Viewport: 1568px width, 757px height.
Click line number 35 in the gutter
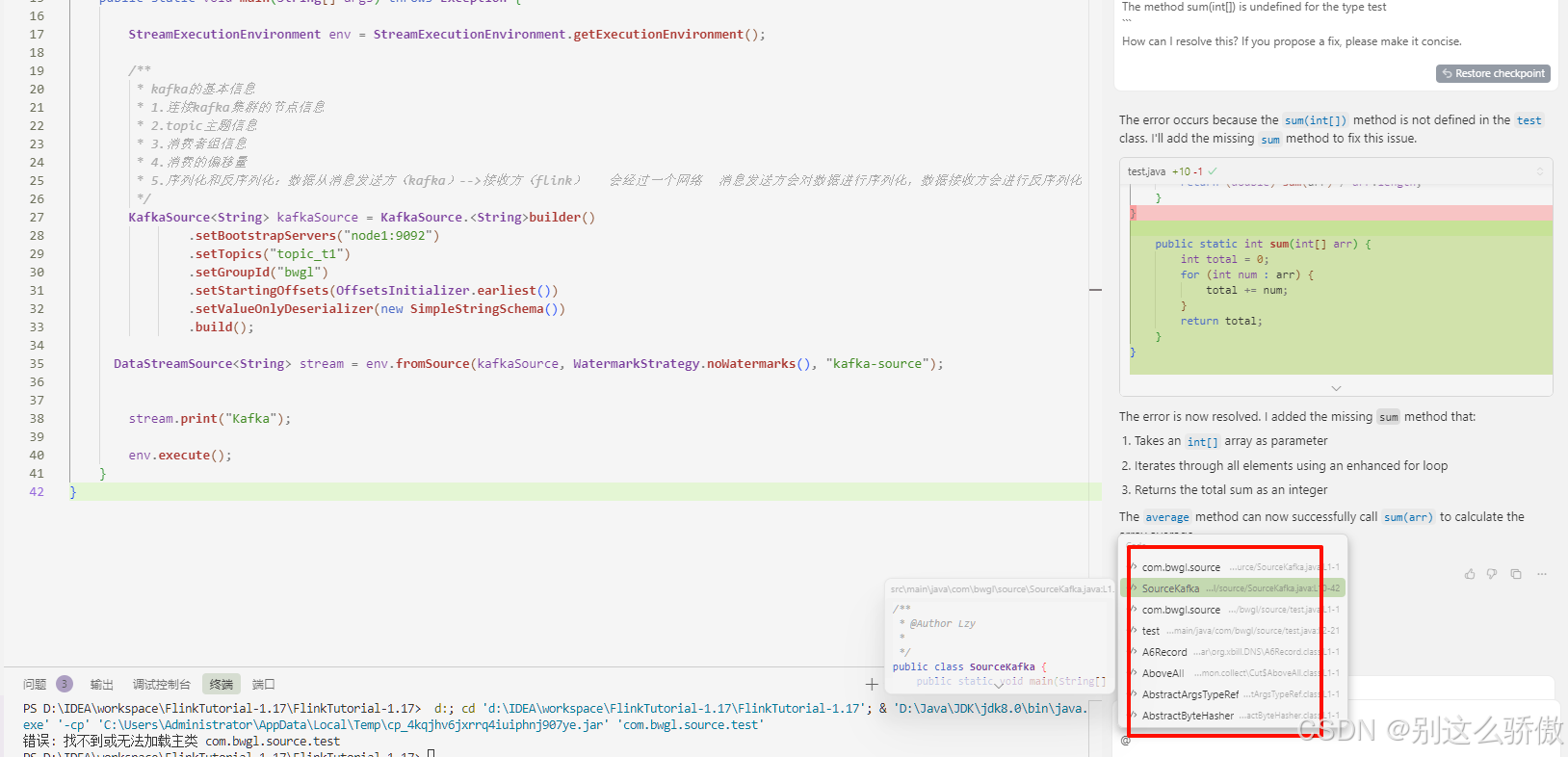point(37,363)
